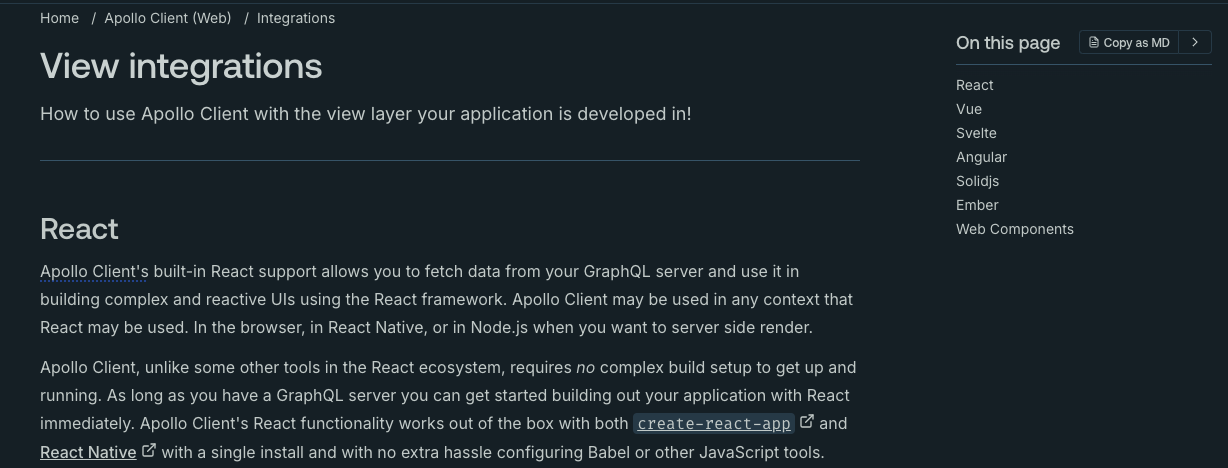This screenshot has width=1228, height=468.
Task: Click the View integrations page title
Action: (181, 66)
